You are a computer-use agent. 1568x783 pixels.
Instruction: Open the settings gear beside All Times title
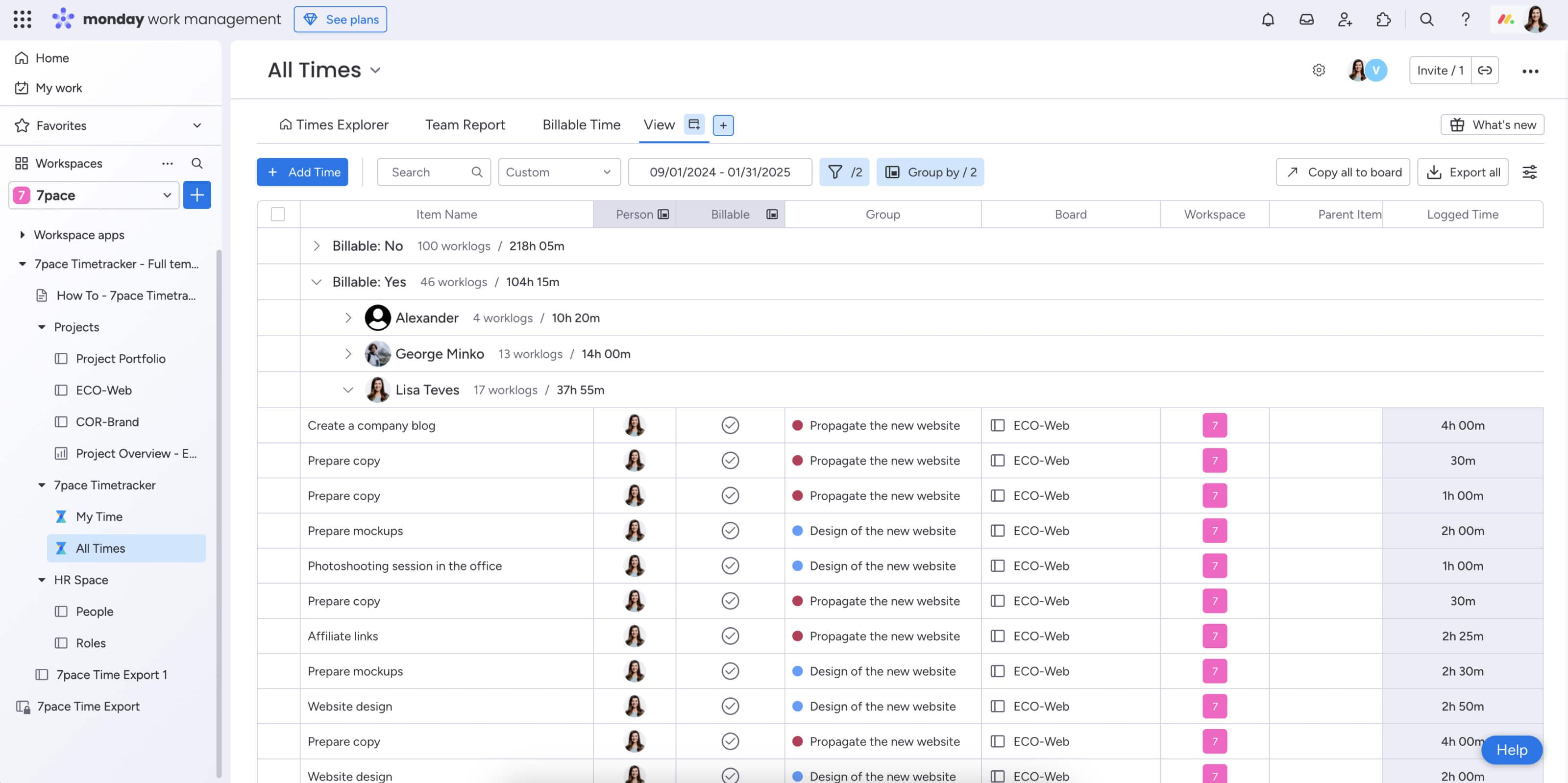(x=1319, y=70)
